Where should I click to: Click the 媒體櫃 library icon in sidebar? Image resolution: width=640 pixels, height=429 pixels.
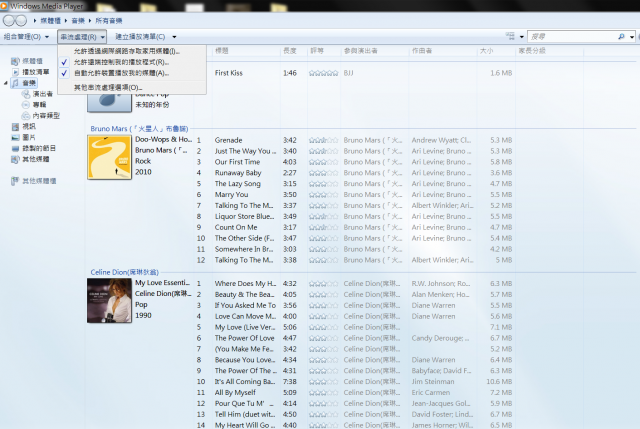15,61
